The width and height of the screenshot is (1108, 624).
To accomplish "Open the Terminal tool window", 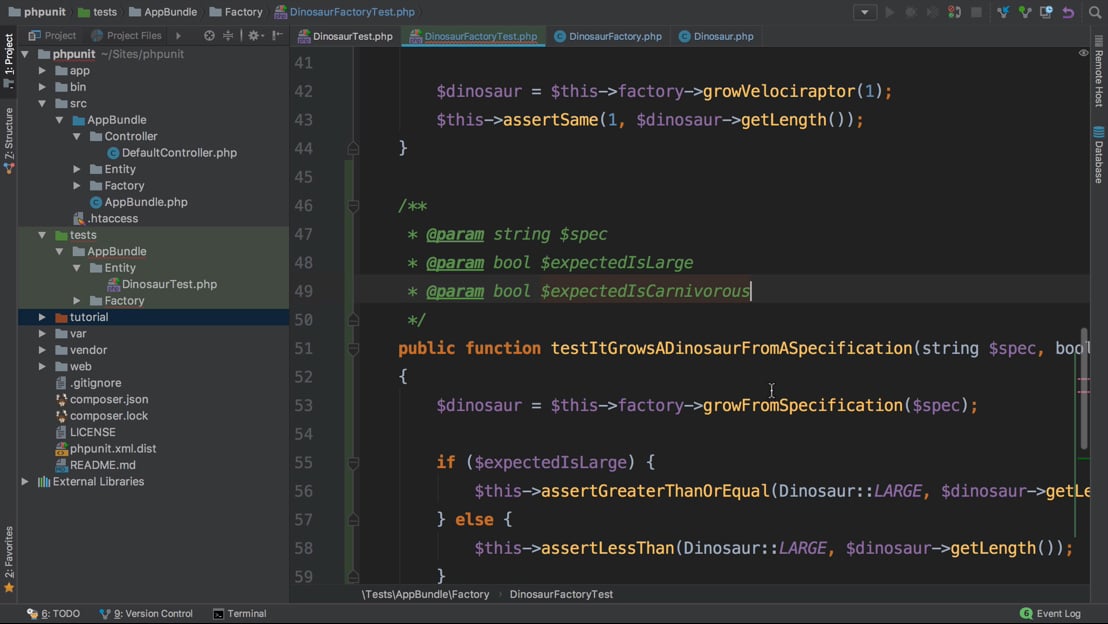I will (240, 613).
